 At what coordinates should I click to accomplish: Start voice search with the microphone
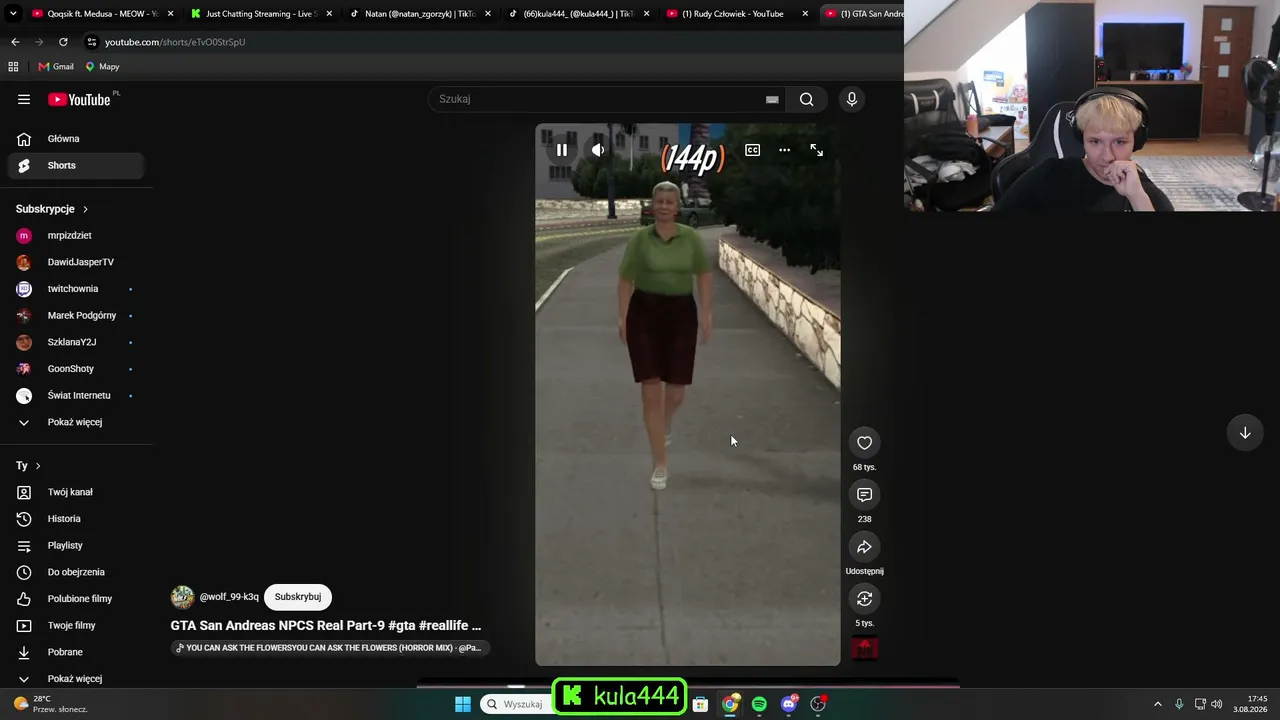click(x=852, y=99)
